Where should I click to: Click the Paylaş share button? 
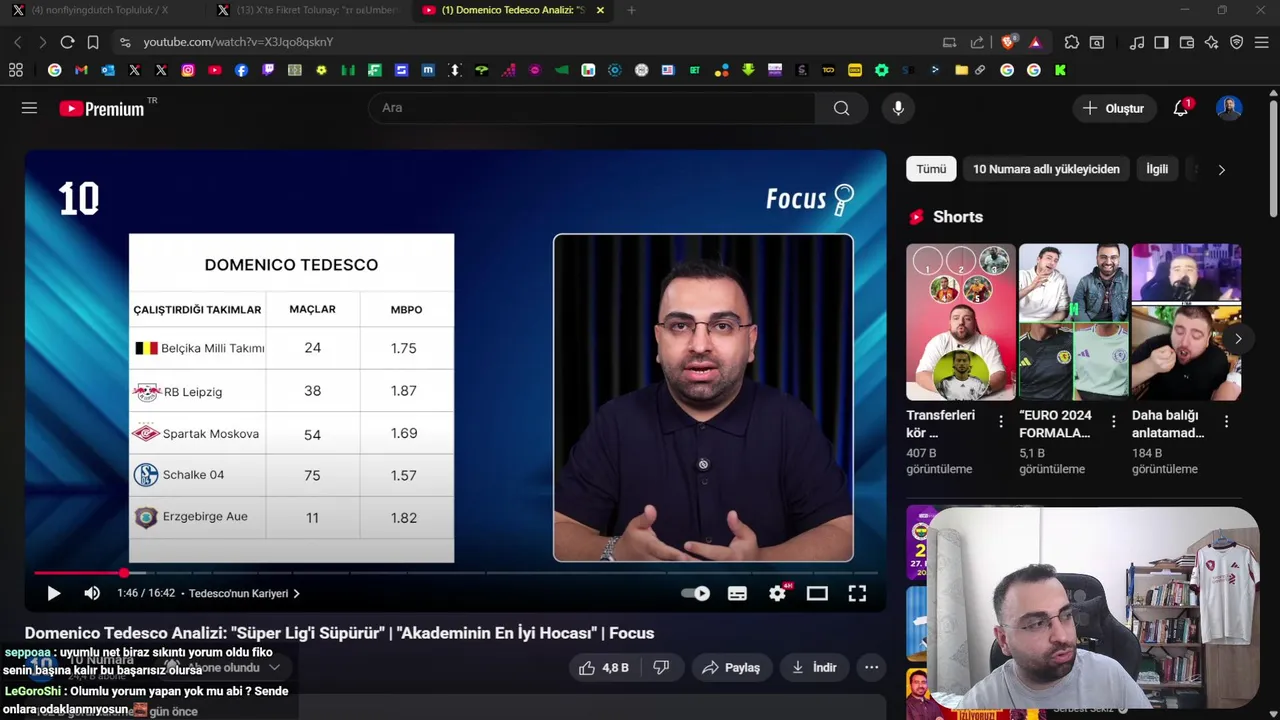[x=731, y=667]
